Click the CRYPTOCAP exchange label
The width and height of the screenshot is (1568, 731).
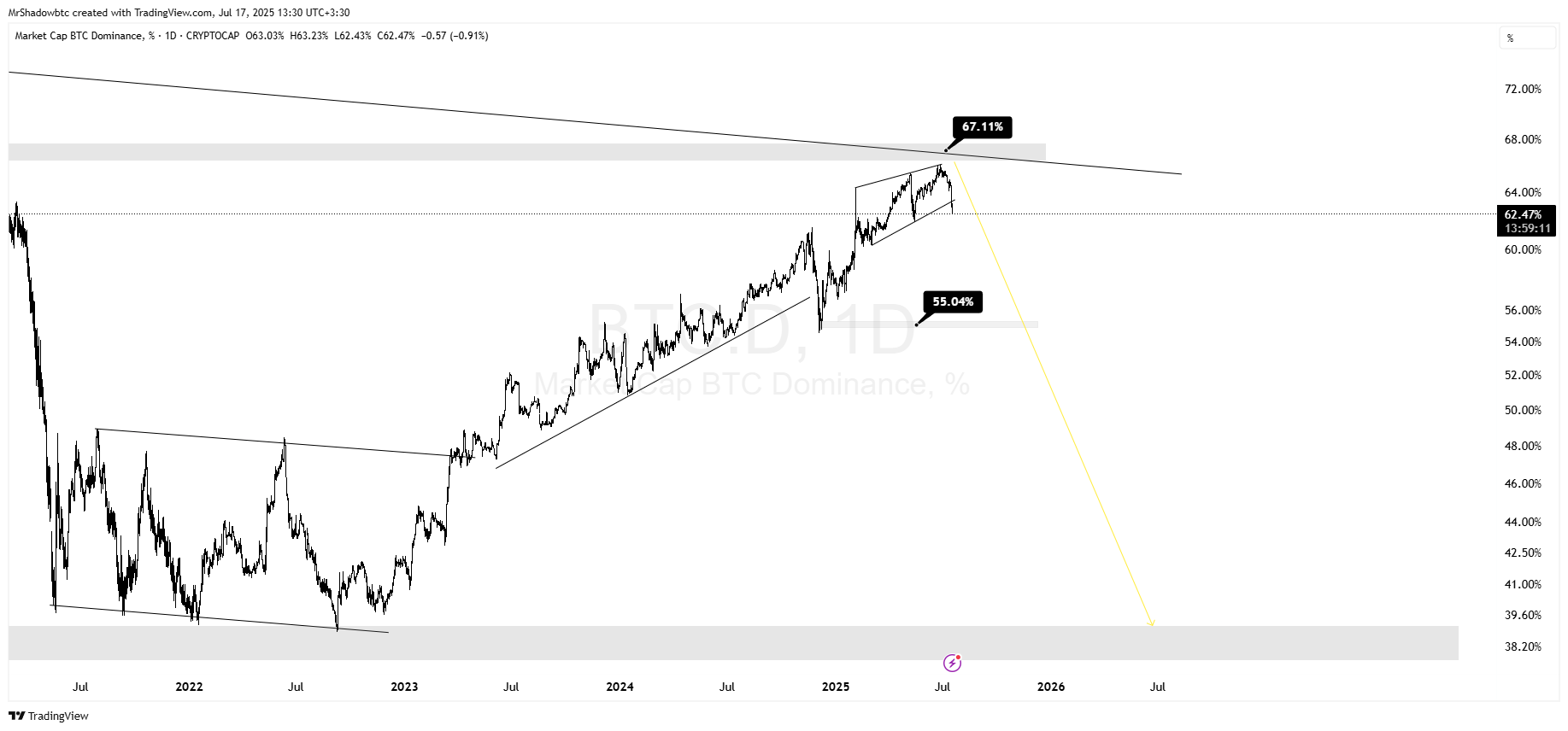point(213,36)
